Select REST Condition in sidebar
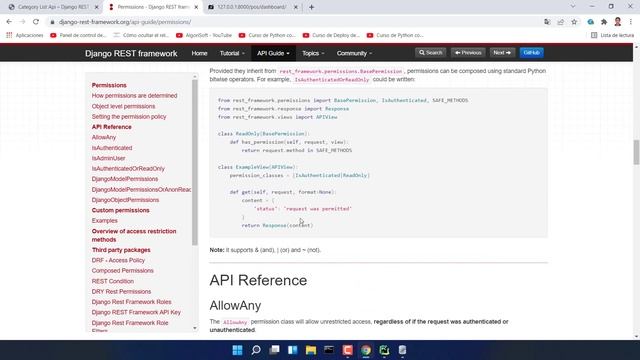This screenshot has height=360, width=640. coord(113,281)
